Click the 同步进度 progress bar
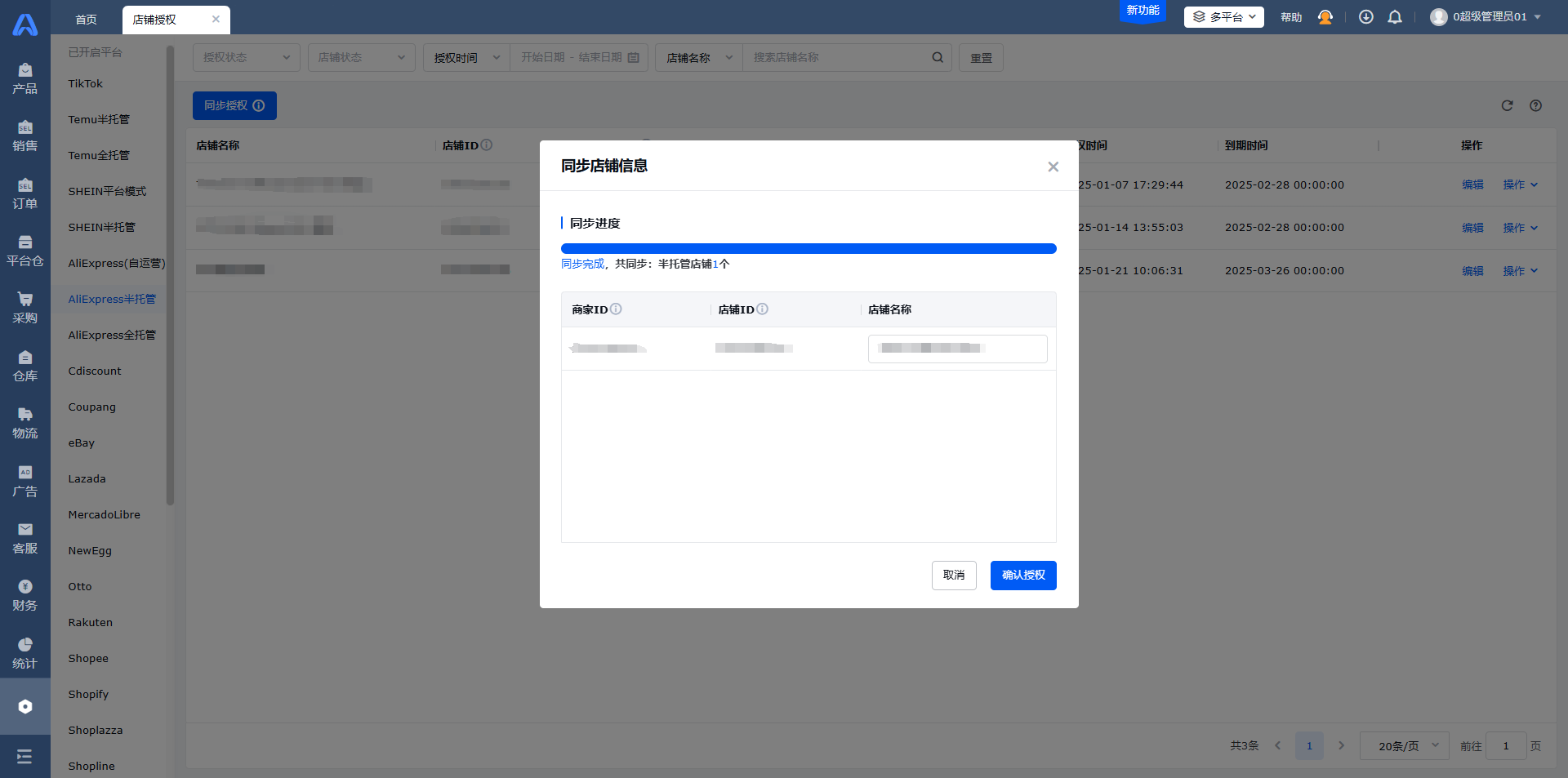Image resolution: width=1568 pixels, height=778 pixels. [808, 248]
